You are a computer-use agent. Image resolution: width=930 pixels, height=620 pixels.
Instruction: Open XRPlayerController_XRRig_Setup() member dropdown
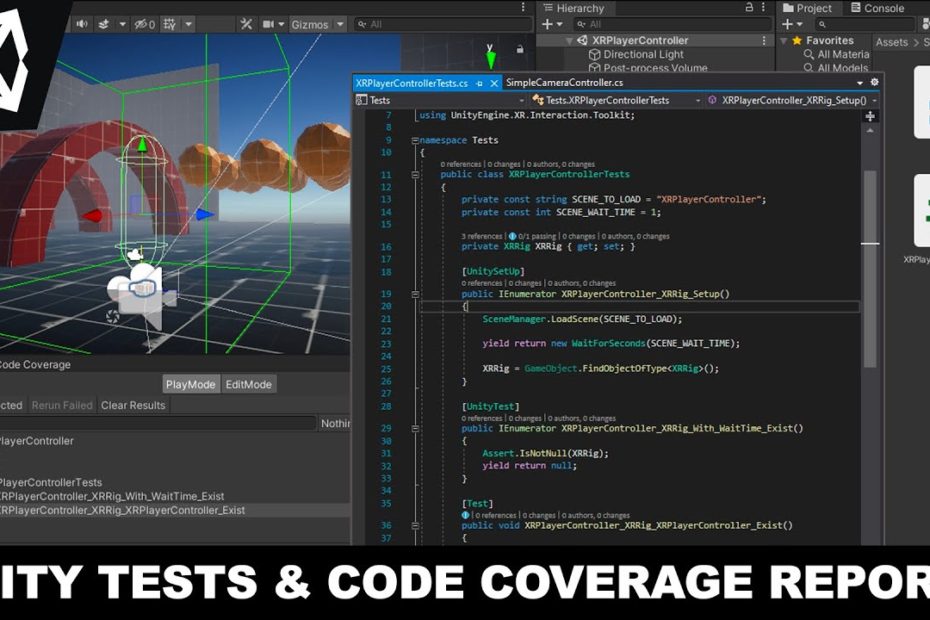pos(792,100)
